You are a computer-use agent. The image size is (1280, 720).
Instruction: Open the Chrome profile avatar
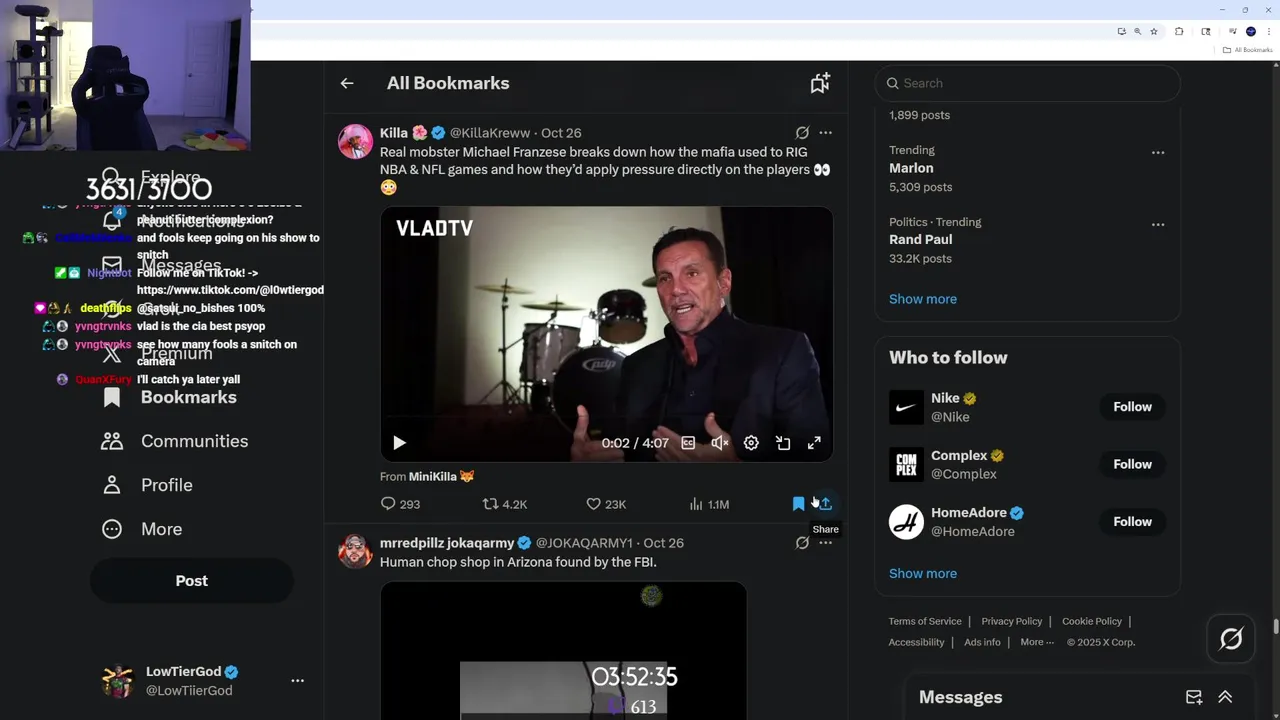[1251, 32]
